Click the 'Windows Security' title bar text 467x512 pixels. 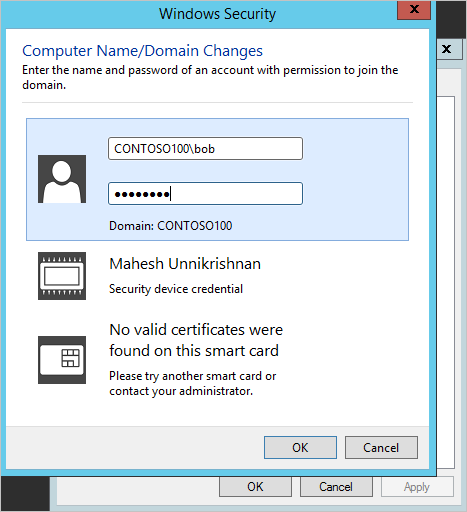(217, 14)
